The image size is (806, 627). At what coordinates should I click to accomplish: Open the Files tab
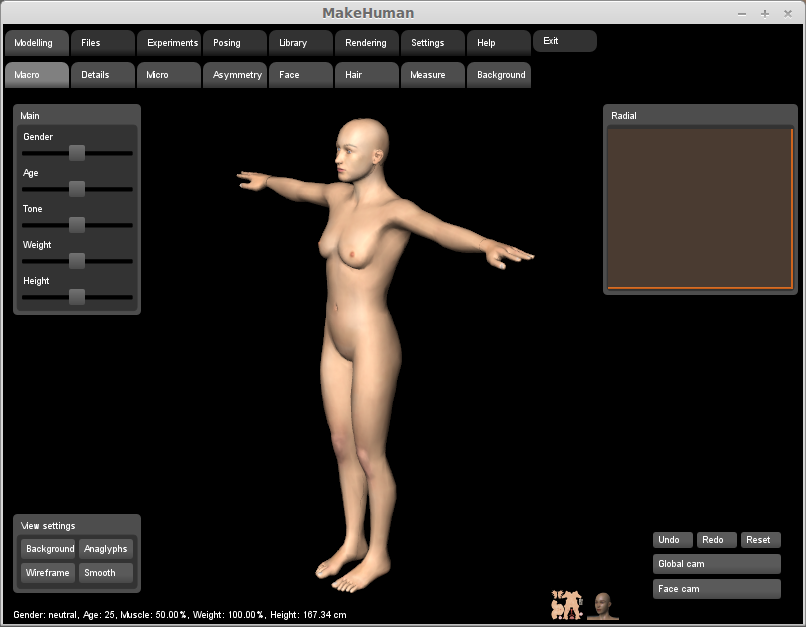coord(103,43)
